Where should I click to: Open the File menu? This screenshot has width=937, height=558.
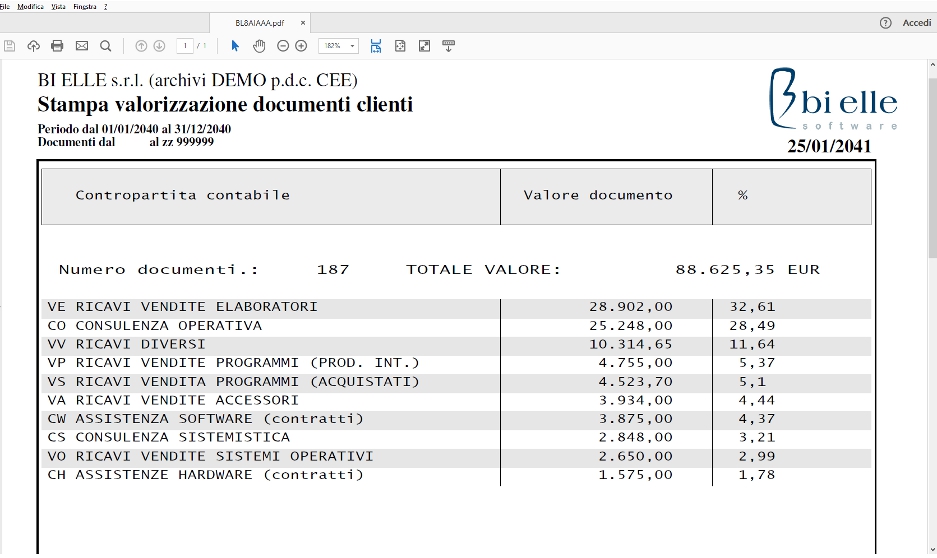(x=5, y=7)
